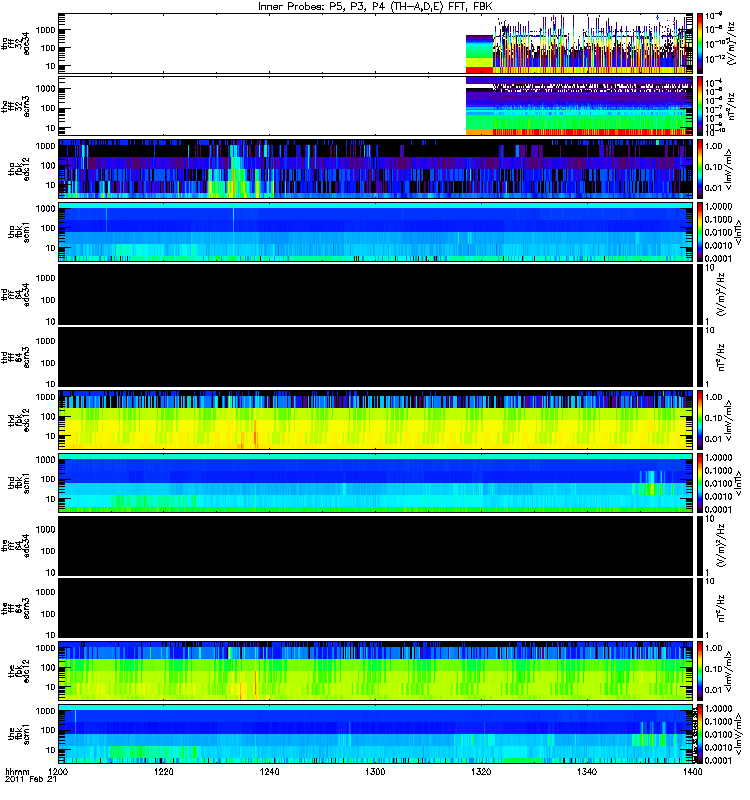750x800 pixels.
Task: Select the 1200 time axis tick label
Action: point(59,774)
